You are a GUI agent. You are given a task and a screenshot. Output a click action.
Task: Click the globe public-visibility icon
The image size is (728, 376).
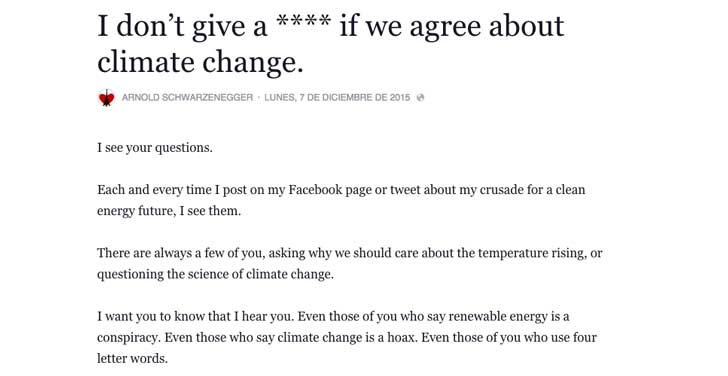click(420, 97)
